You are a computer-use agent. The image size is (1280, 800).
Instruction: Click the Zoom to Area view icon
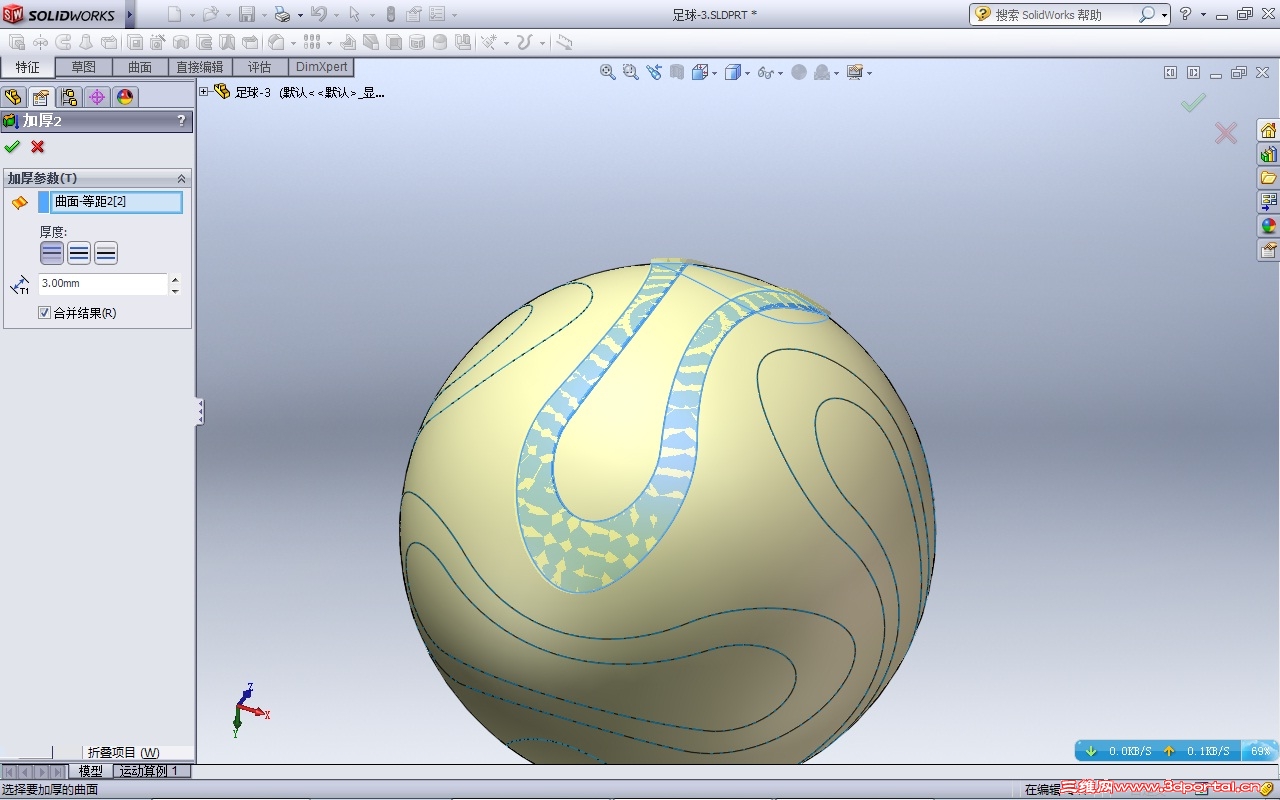coord(631,72)
